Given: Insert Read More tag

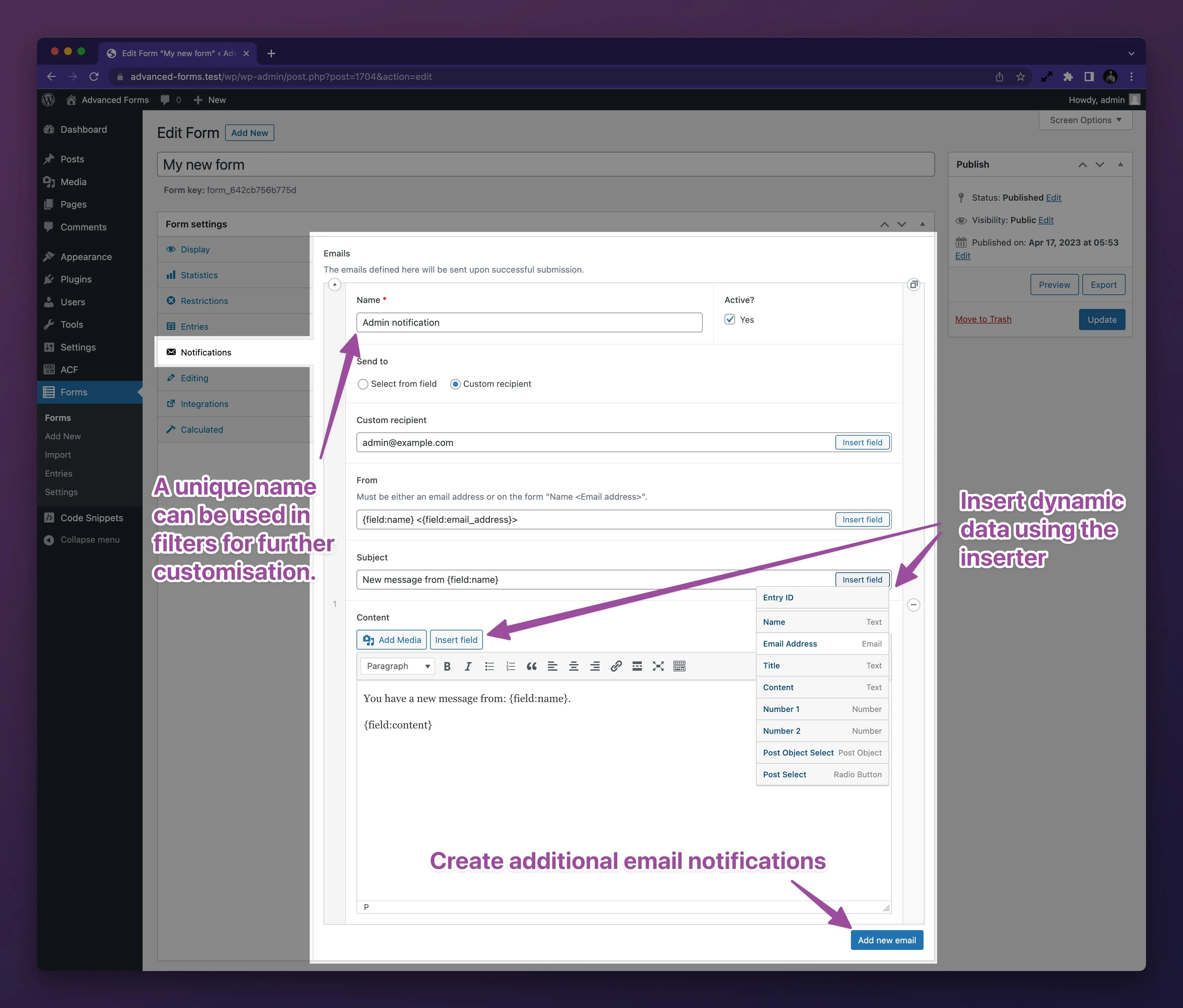Looking at the screenshot, I should click(x=637, y=666).
